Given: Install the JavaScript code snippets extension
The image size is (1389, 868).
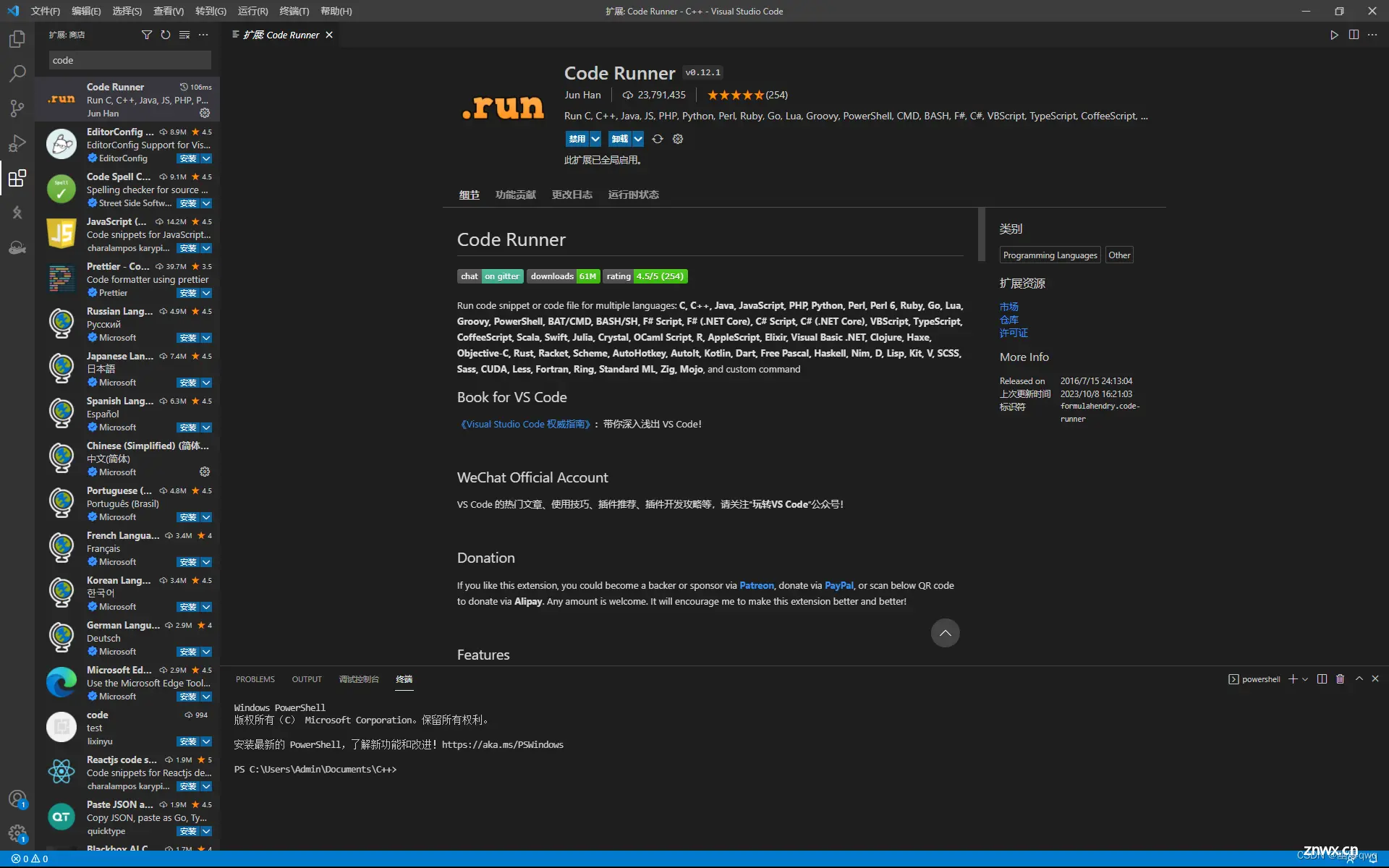Looking at the screenshot, I should tap(188, 248).
